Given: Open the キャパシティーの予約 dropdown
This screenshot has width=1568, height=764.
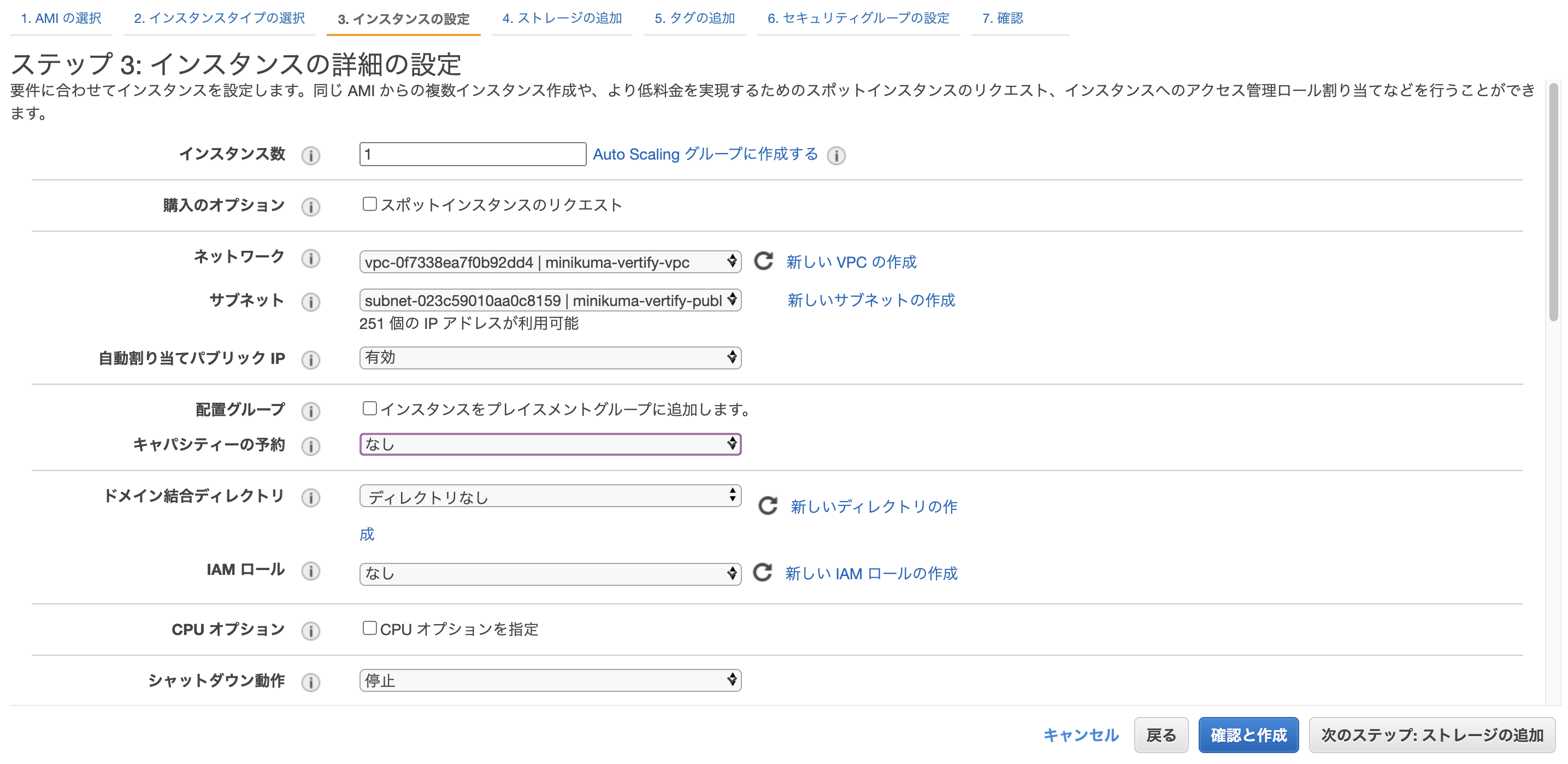Looking at the screenshot, I should point(548,444).
